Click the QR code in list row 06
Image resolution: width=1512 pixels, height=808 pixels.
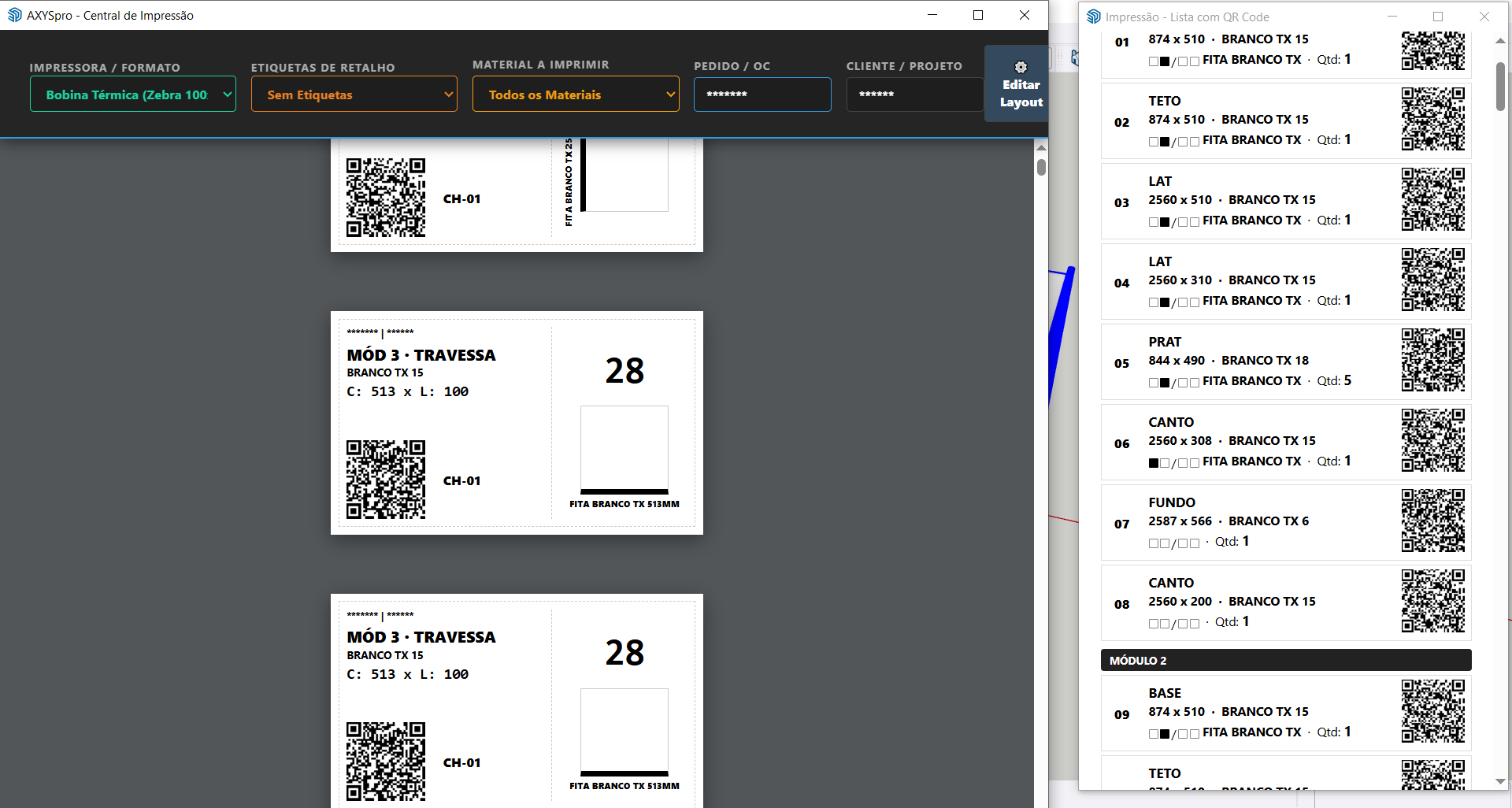click(x=1433, y=440)
